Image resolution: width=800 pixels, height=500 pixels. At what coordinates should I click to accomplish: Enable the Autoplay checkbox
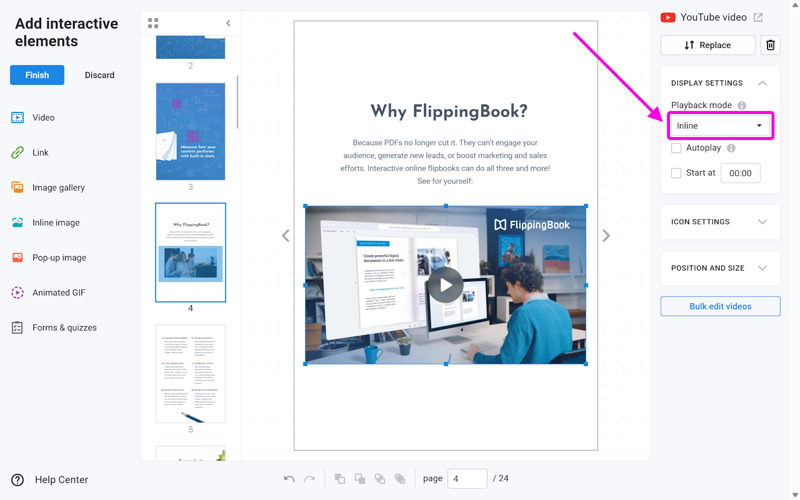[676, 148]
